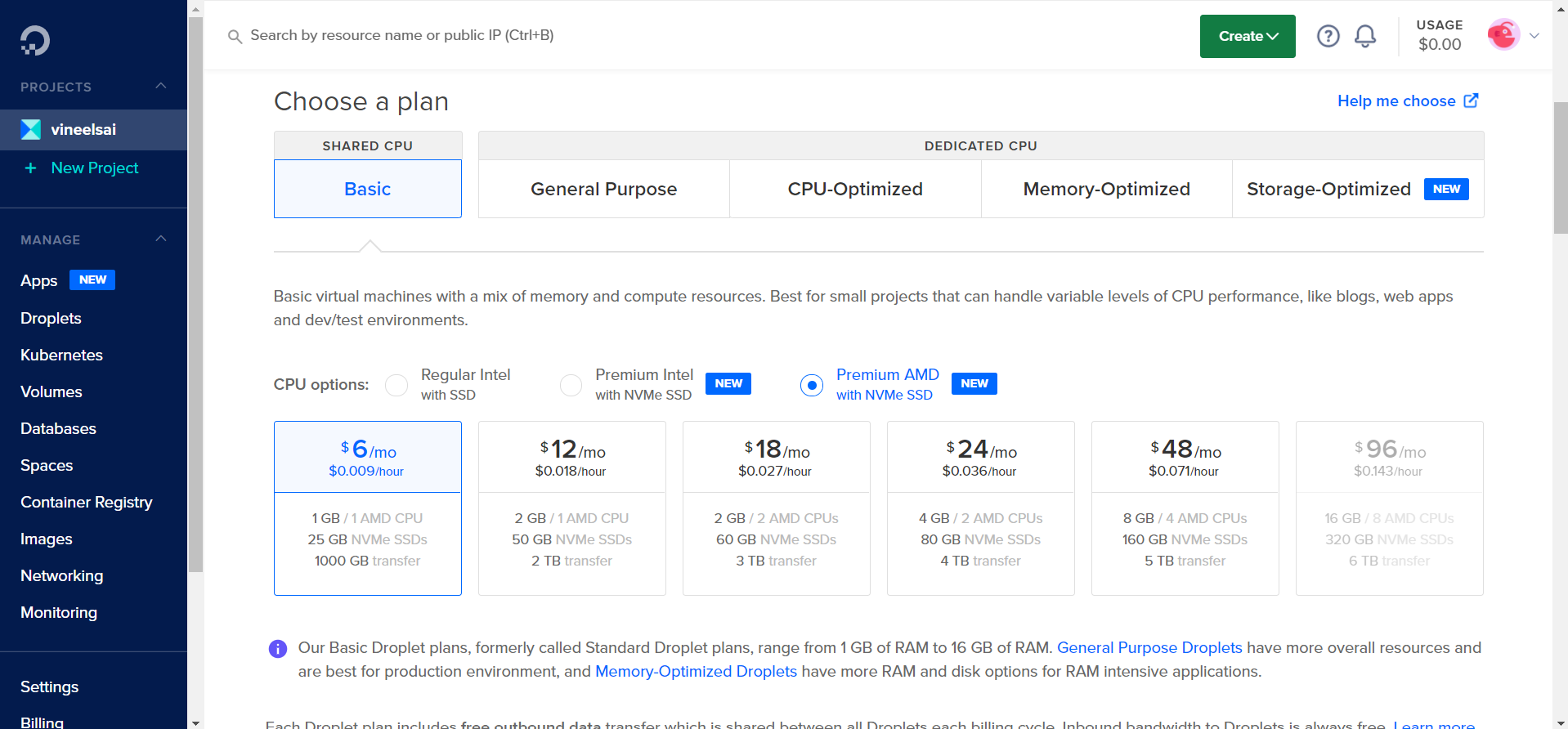Open notifications bell icon
This screenshot has width=1568, height=729.
tap(1364, 36)
